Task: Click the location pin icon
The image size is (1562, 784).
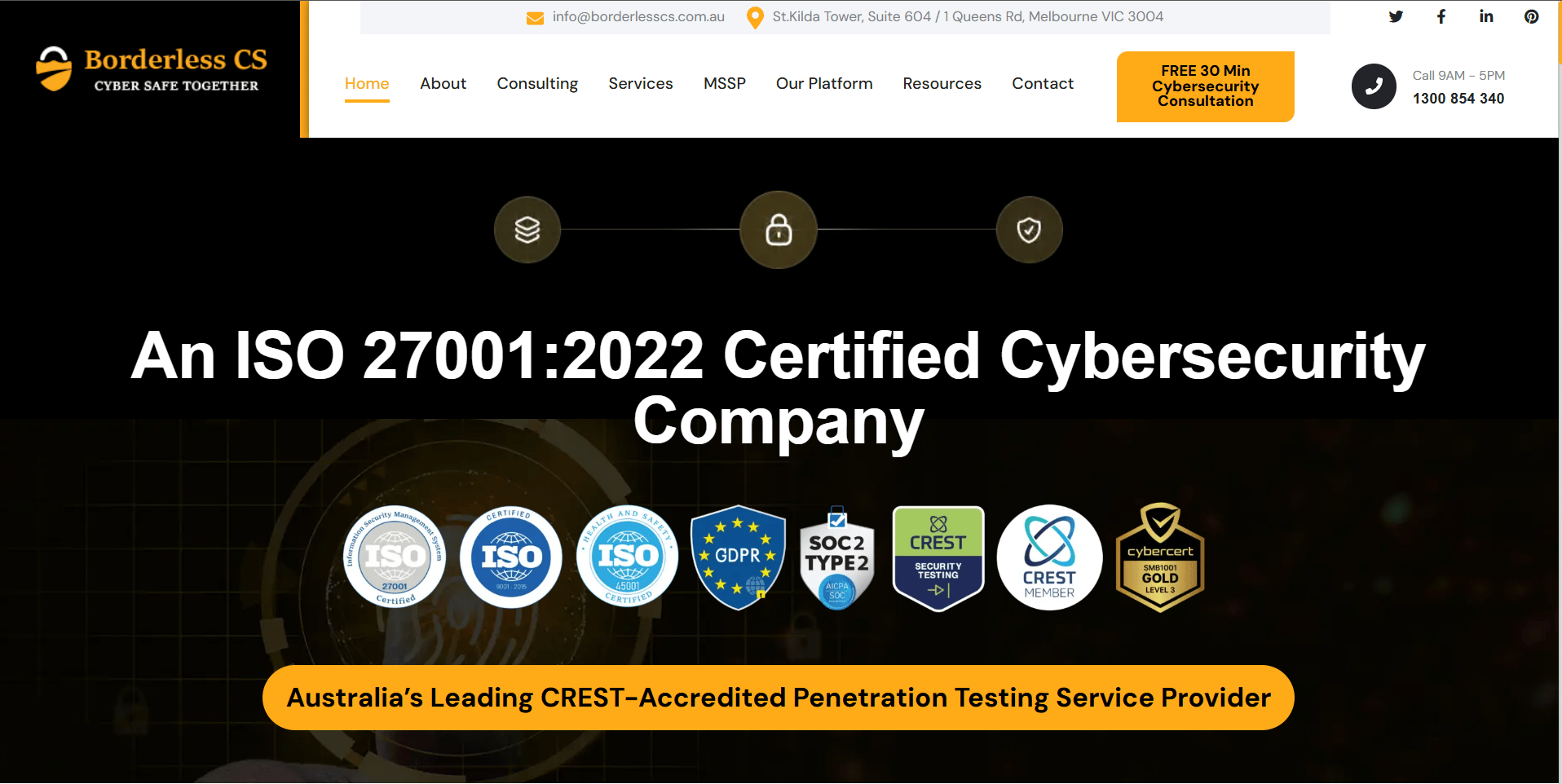Action: [755, 17]
